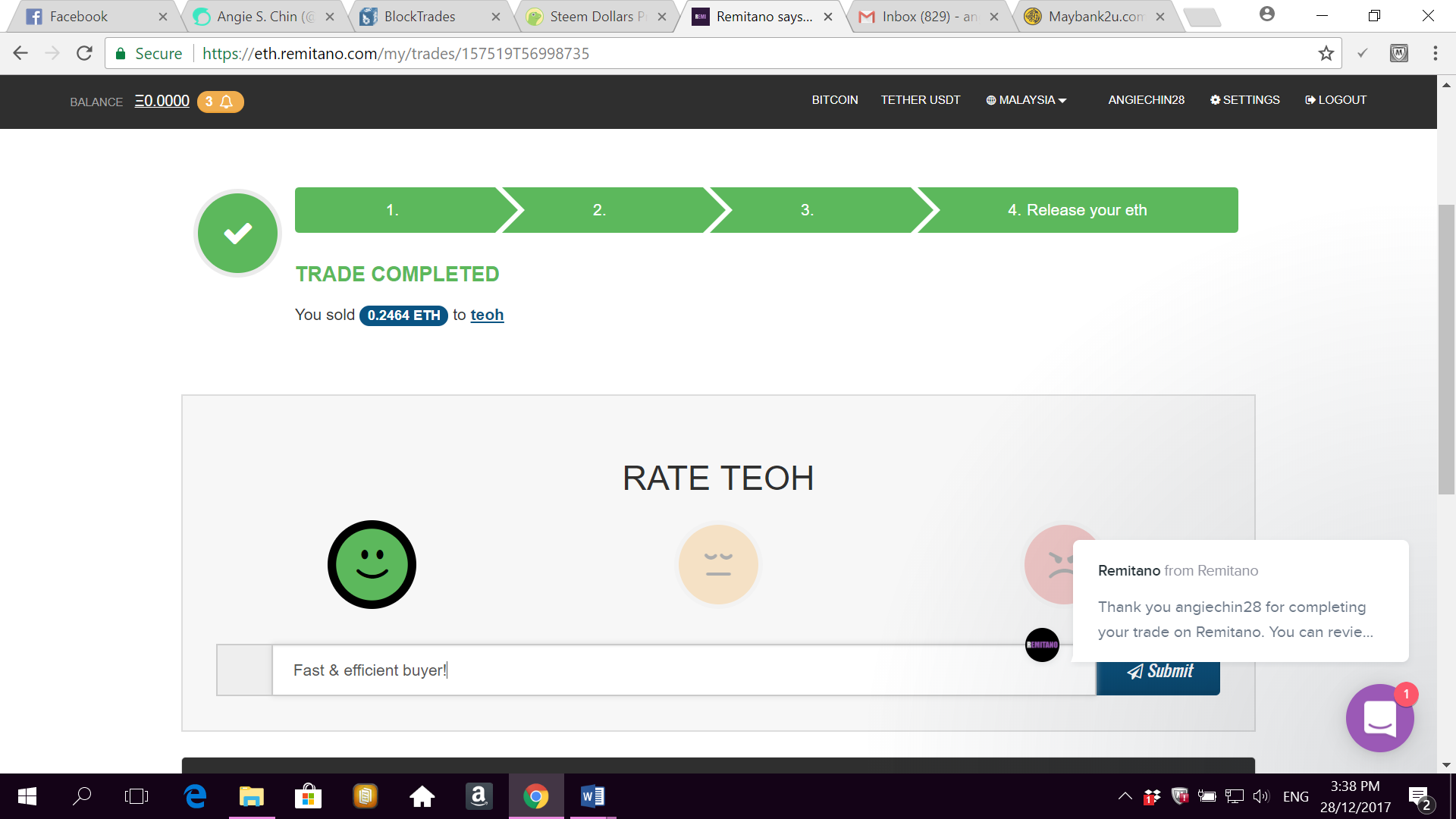
Task: Expand the MALAYSIA country dropdown
Action: tap(1026, 100)
